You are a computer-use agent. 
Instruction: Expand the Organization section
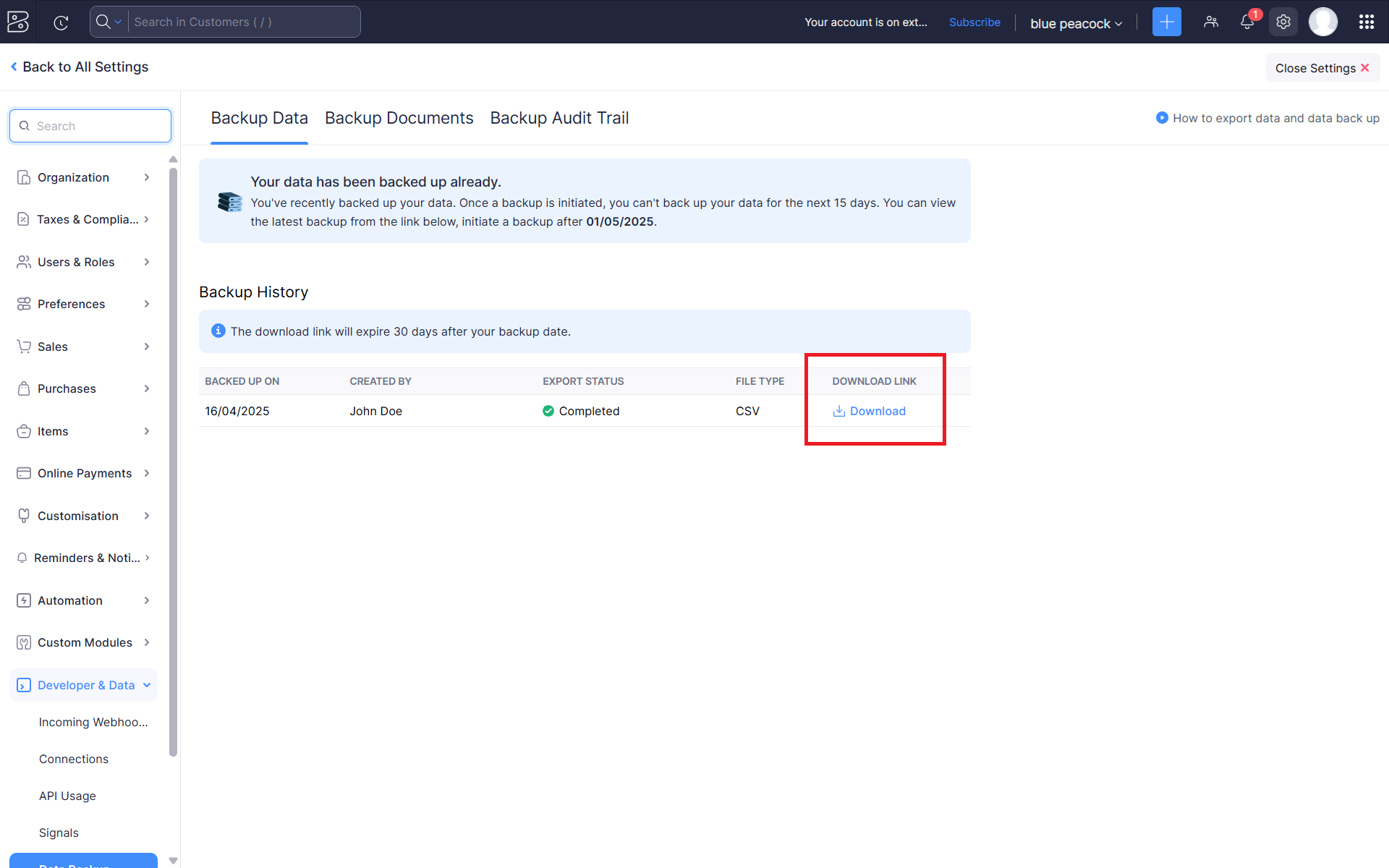coord(147,177)
